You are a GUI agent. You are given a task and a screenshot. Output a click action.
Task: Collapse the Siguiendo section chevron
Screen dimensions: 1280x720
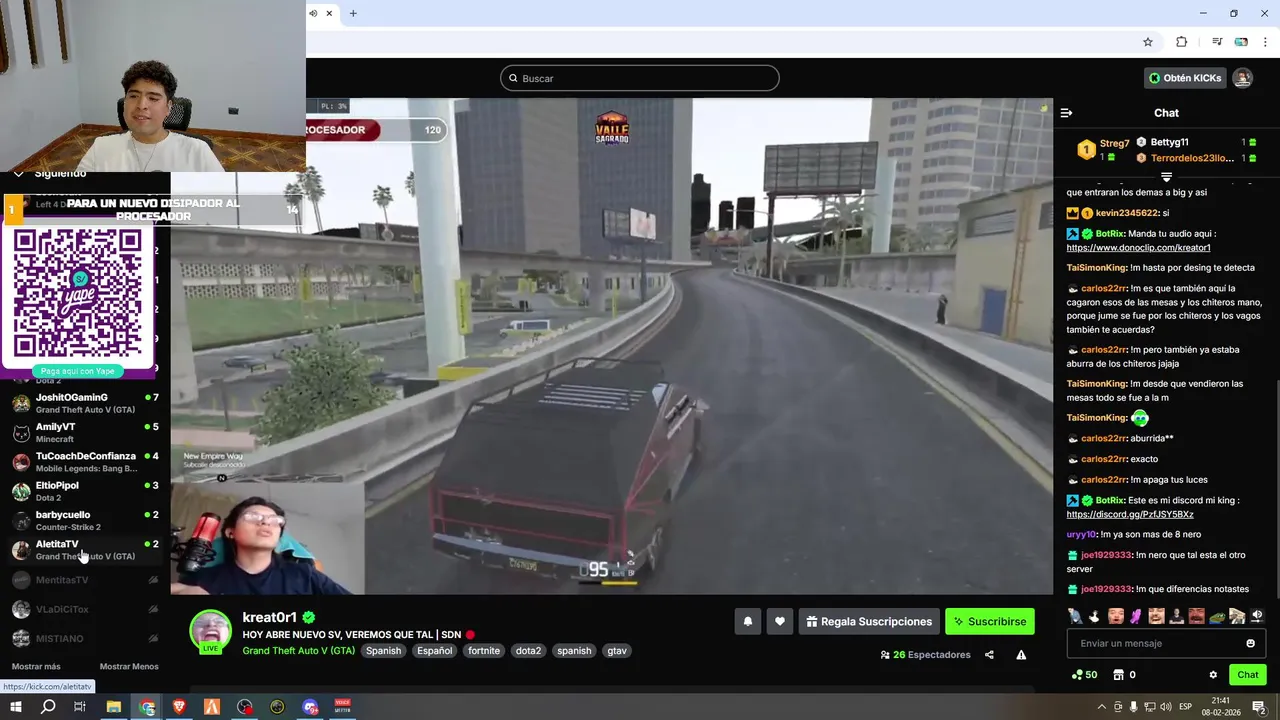tap(18, 174)
